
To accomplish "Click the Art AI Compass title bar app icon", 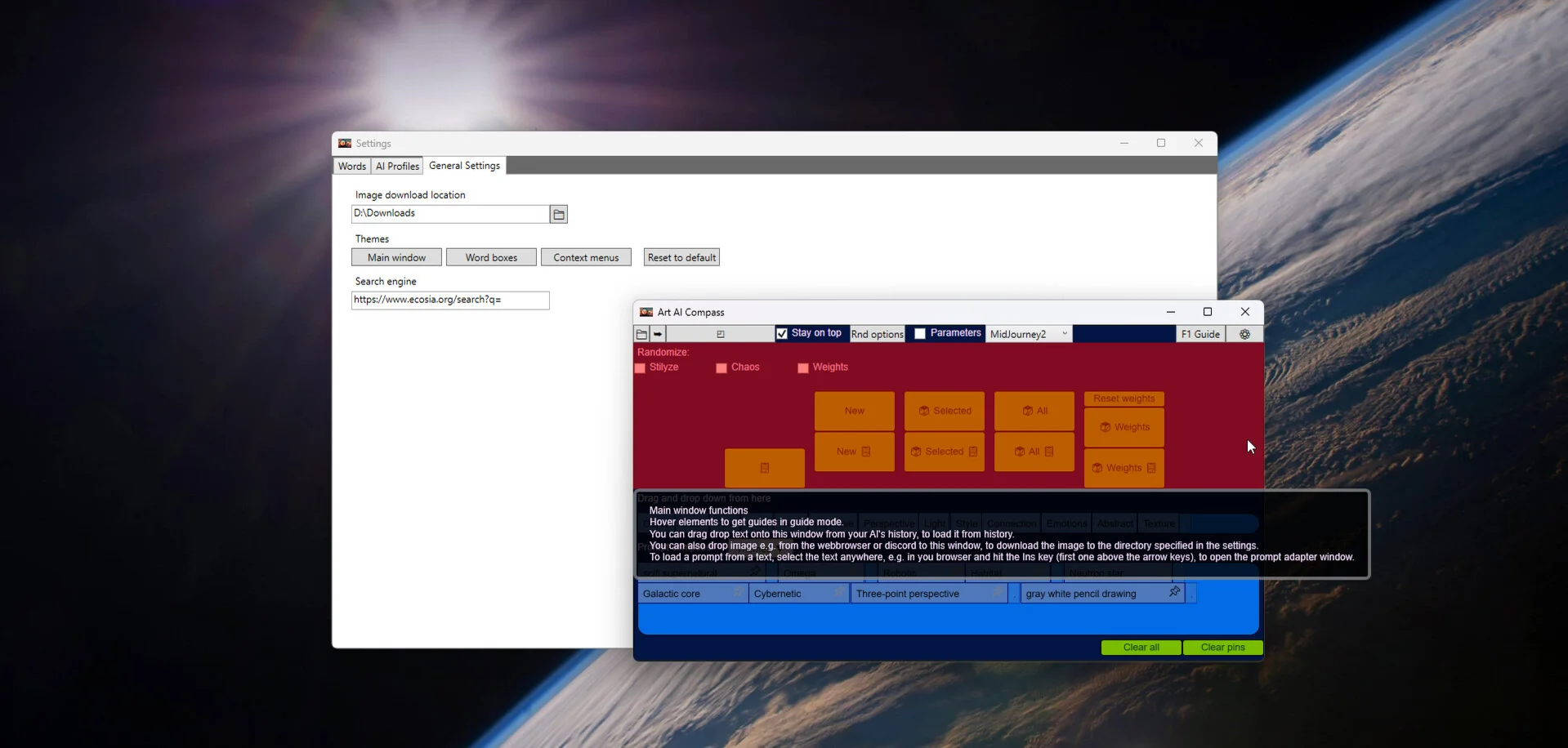I will click(646, 312).
